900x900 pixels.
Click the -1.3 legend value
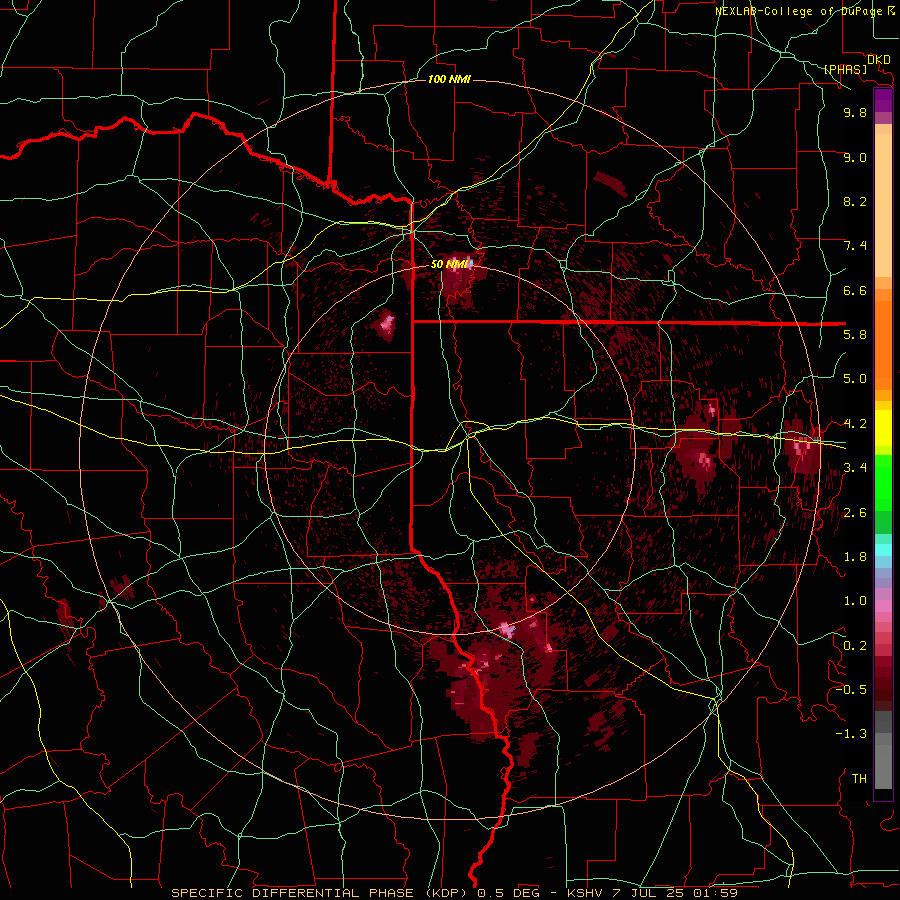pyautogui.click(x=851, y=734)
